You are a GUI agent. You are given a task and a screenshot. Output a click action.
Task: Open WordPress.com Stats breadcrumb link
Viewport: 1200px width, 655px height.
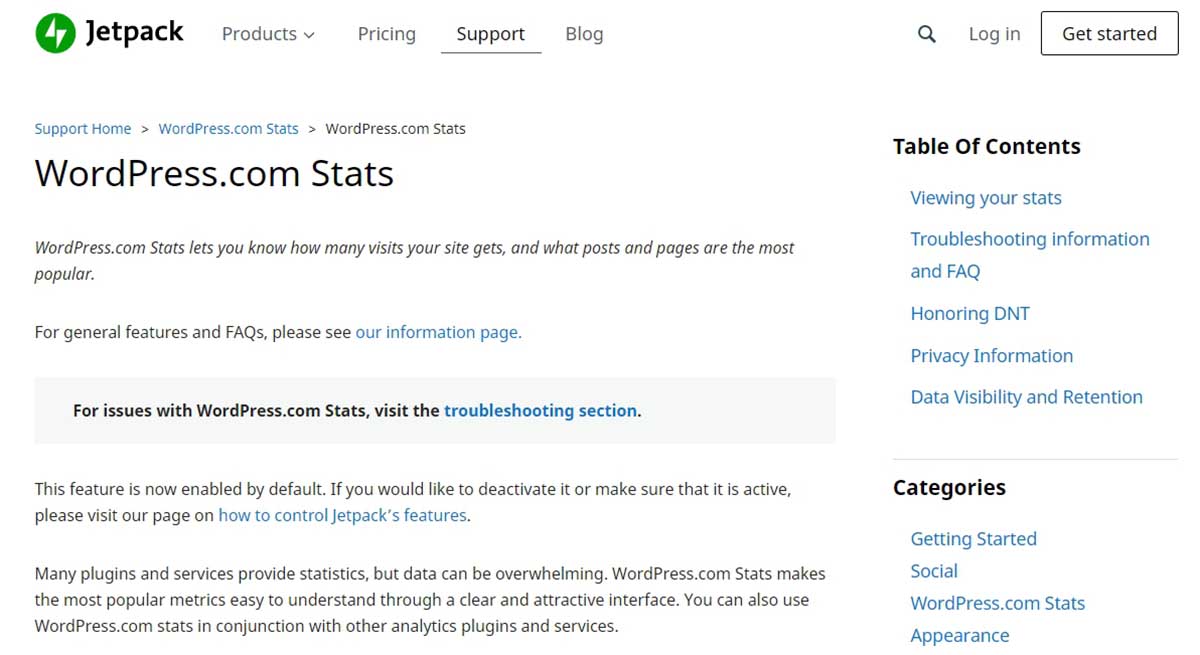[x=228, y=129]
